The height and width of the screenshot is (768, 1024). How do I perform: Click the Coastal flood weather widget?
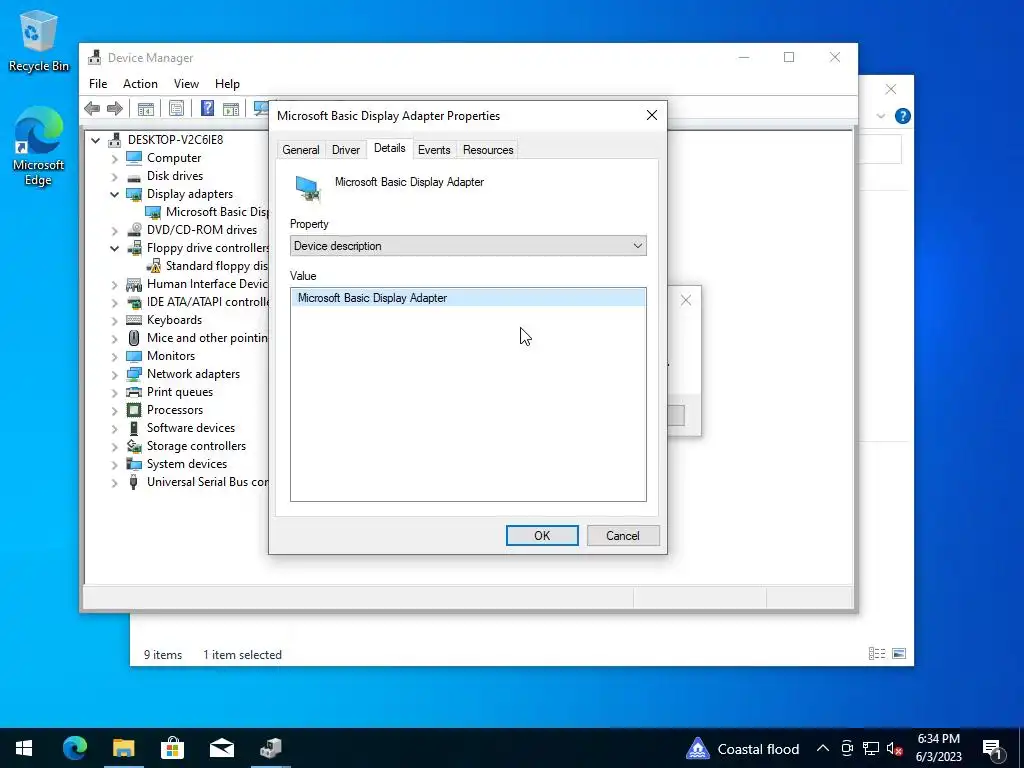743,748
